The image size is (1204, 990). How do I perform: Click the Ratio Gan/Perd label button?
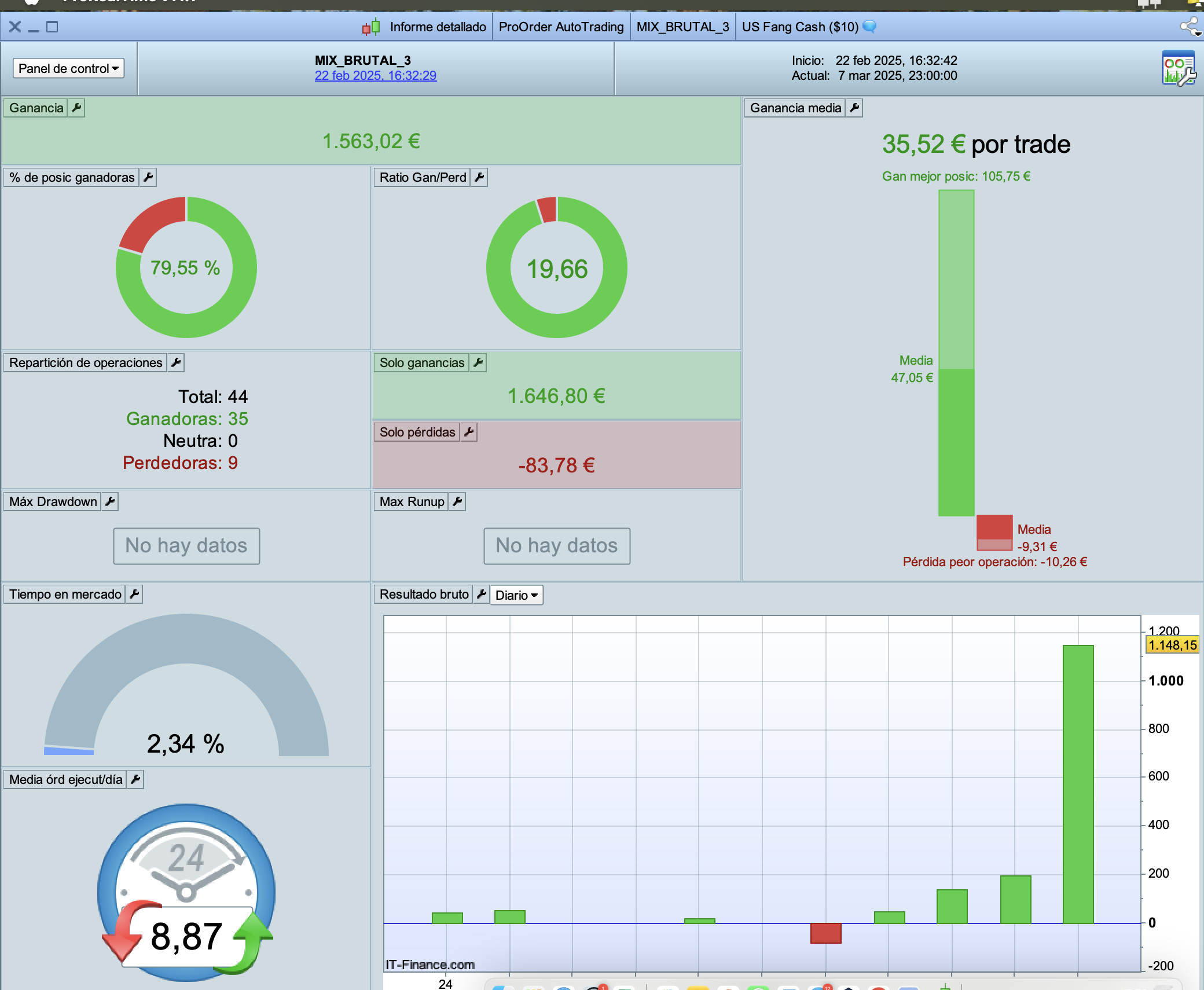[423, 177]
